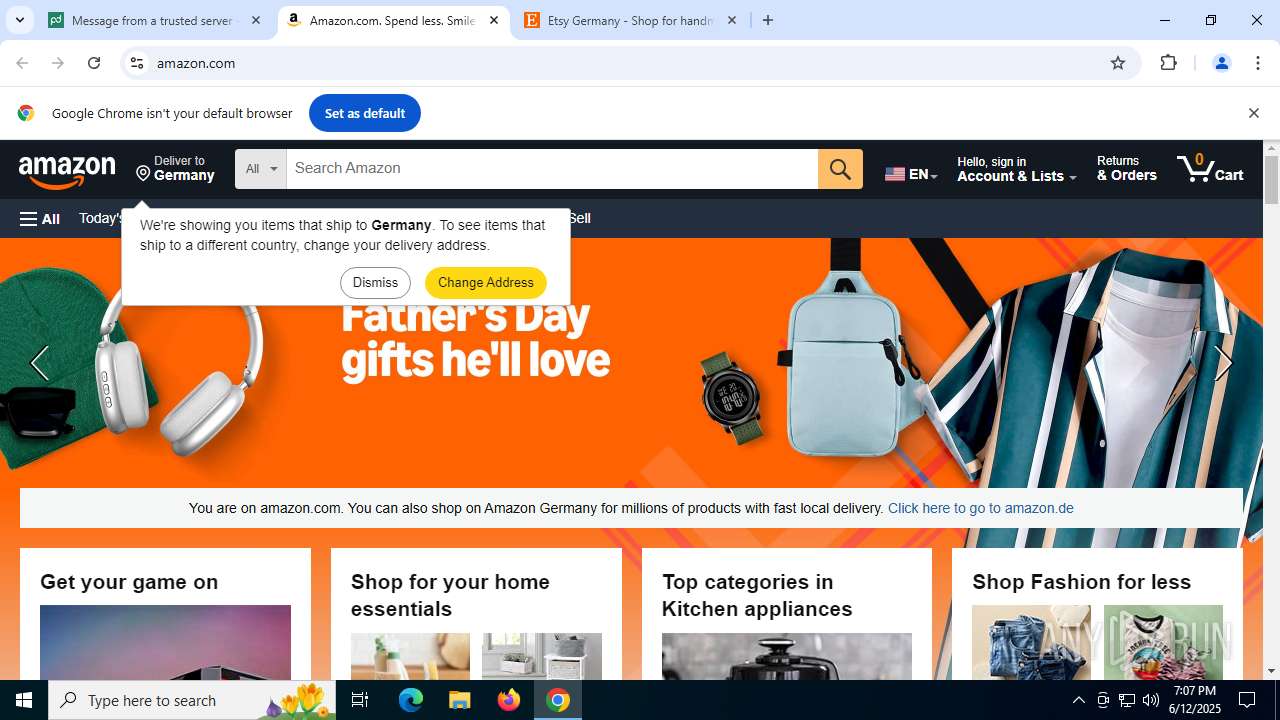Click the yellow Change Address button
Screen dimensions: 1280x720
(486, 283)
